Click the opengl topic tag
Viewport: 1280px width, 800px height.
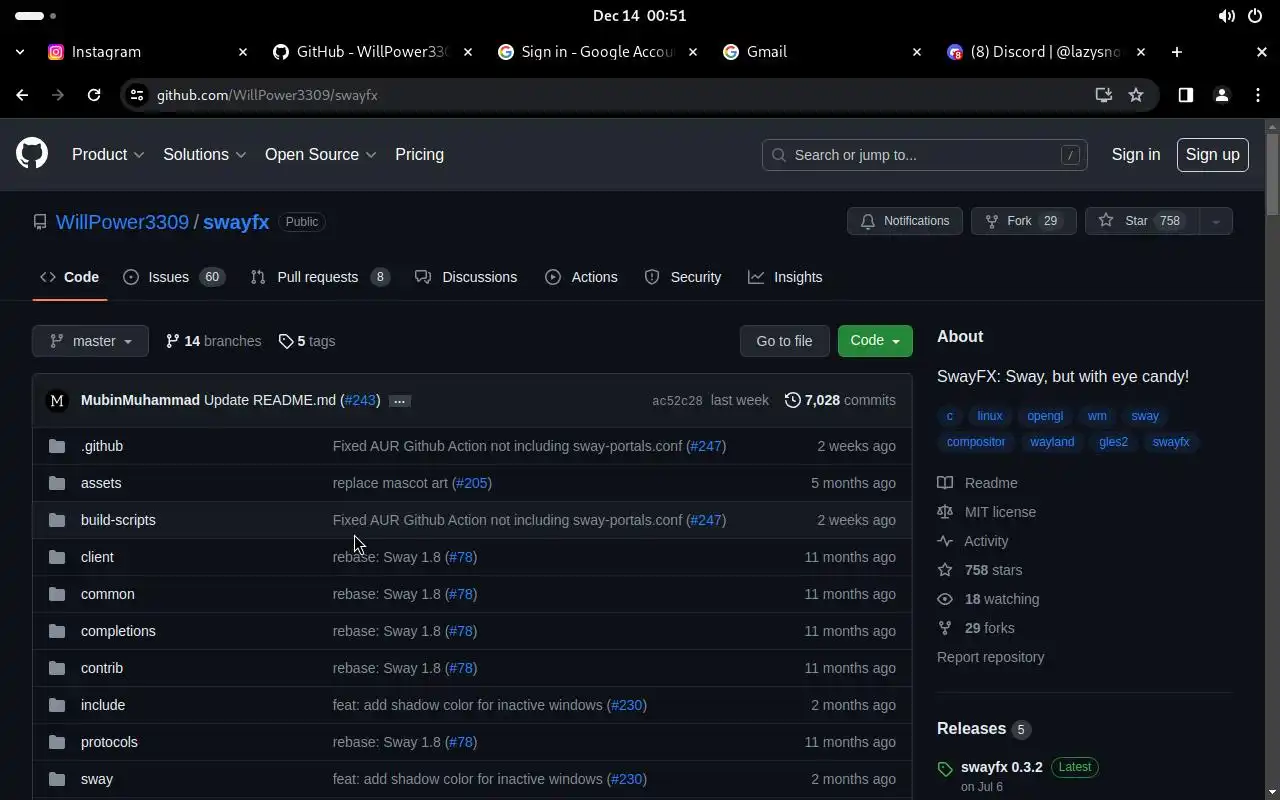(1045, 416)
